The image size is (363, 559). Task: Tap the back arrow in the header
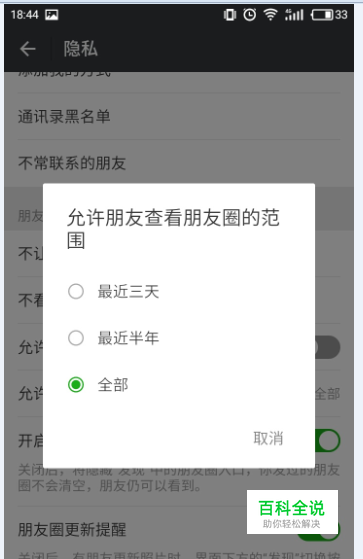tap(27, 49)
